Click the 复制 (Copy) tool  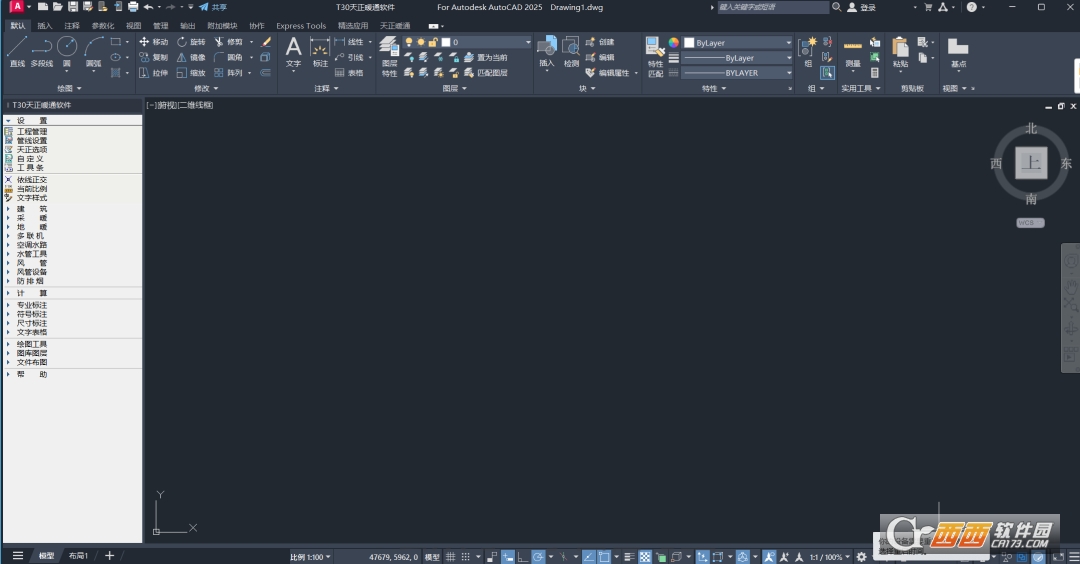coord(153,57)
